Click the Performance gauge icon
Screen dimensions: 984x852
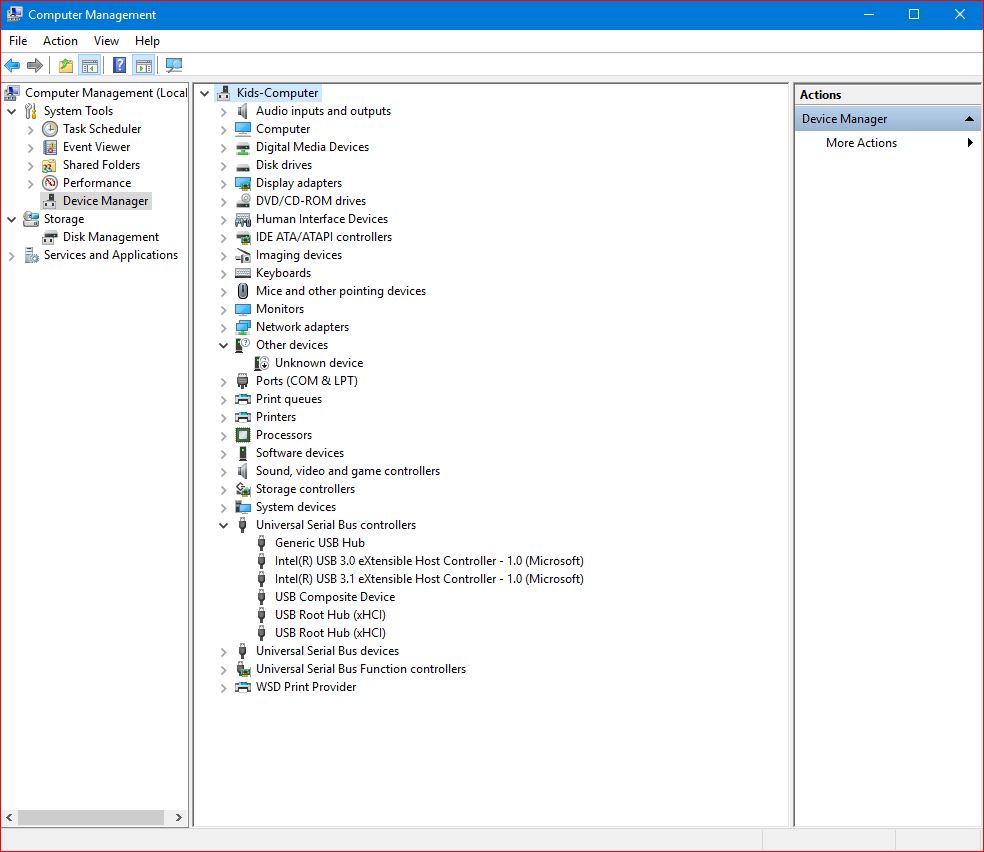click(x=50, y=183)
